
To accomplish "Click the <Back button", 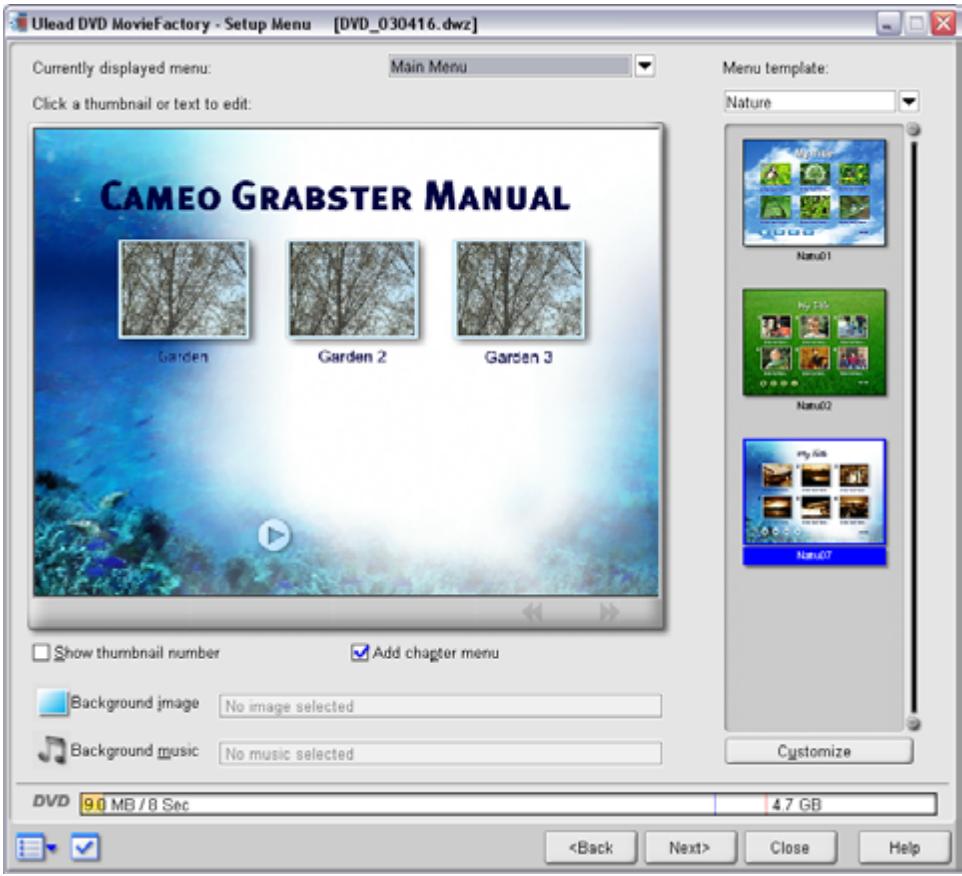I will pyautogui.click(x=591, y=848).
